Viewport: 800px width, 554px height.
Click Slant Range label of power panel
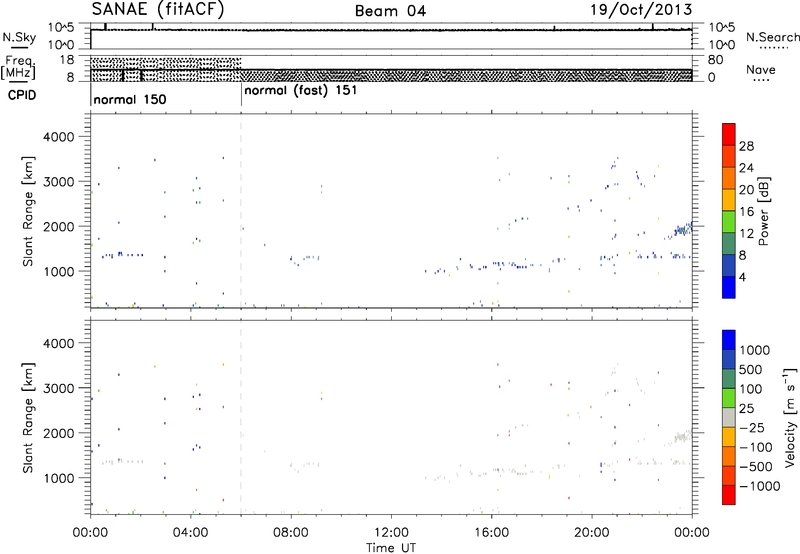(x=28, y=211)
